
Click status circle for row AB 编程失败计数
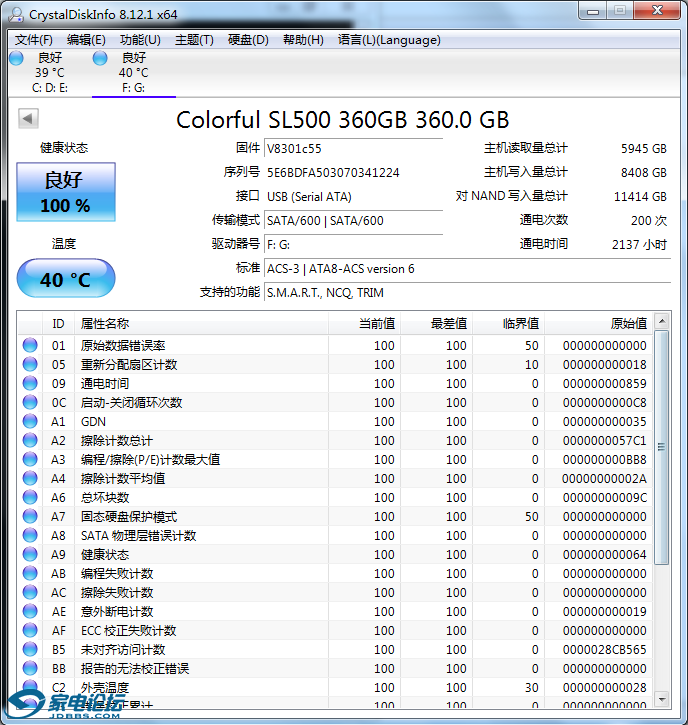point(30,573)
